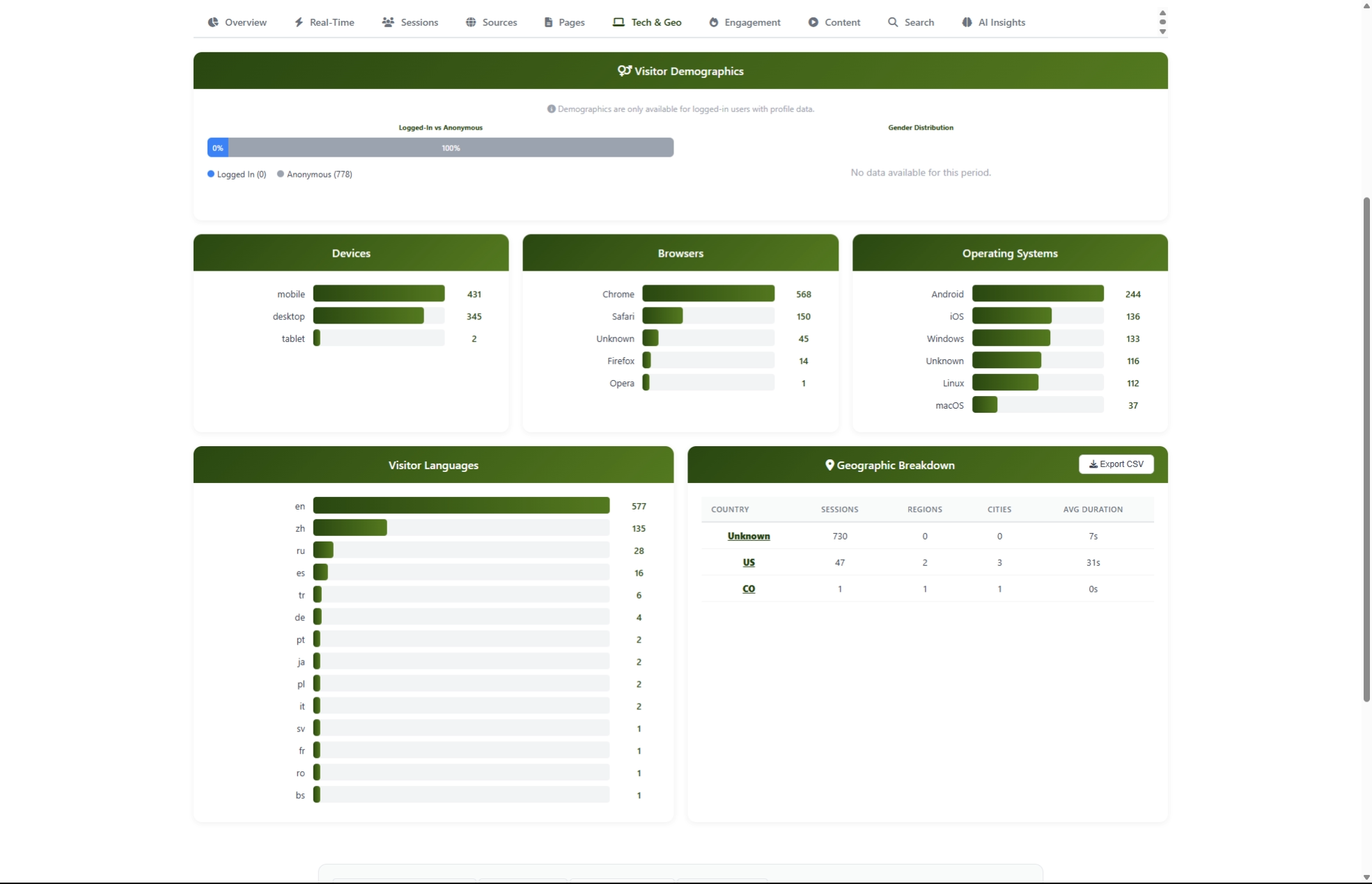Toggle the Logged In legend item
This screenshot has width=1372, height=884.
(x=237, y=174)
